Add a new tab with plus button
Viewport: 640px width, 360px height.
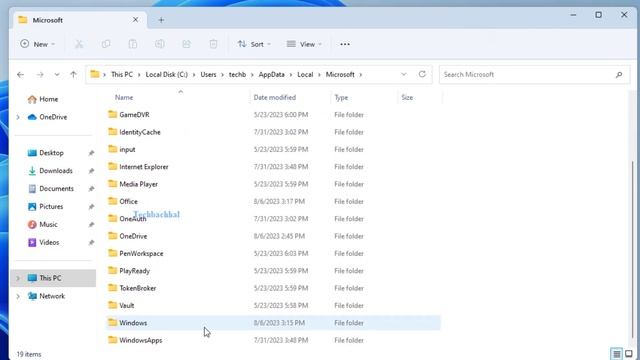click(161, 20)
